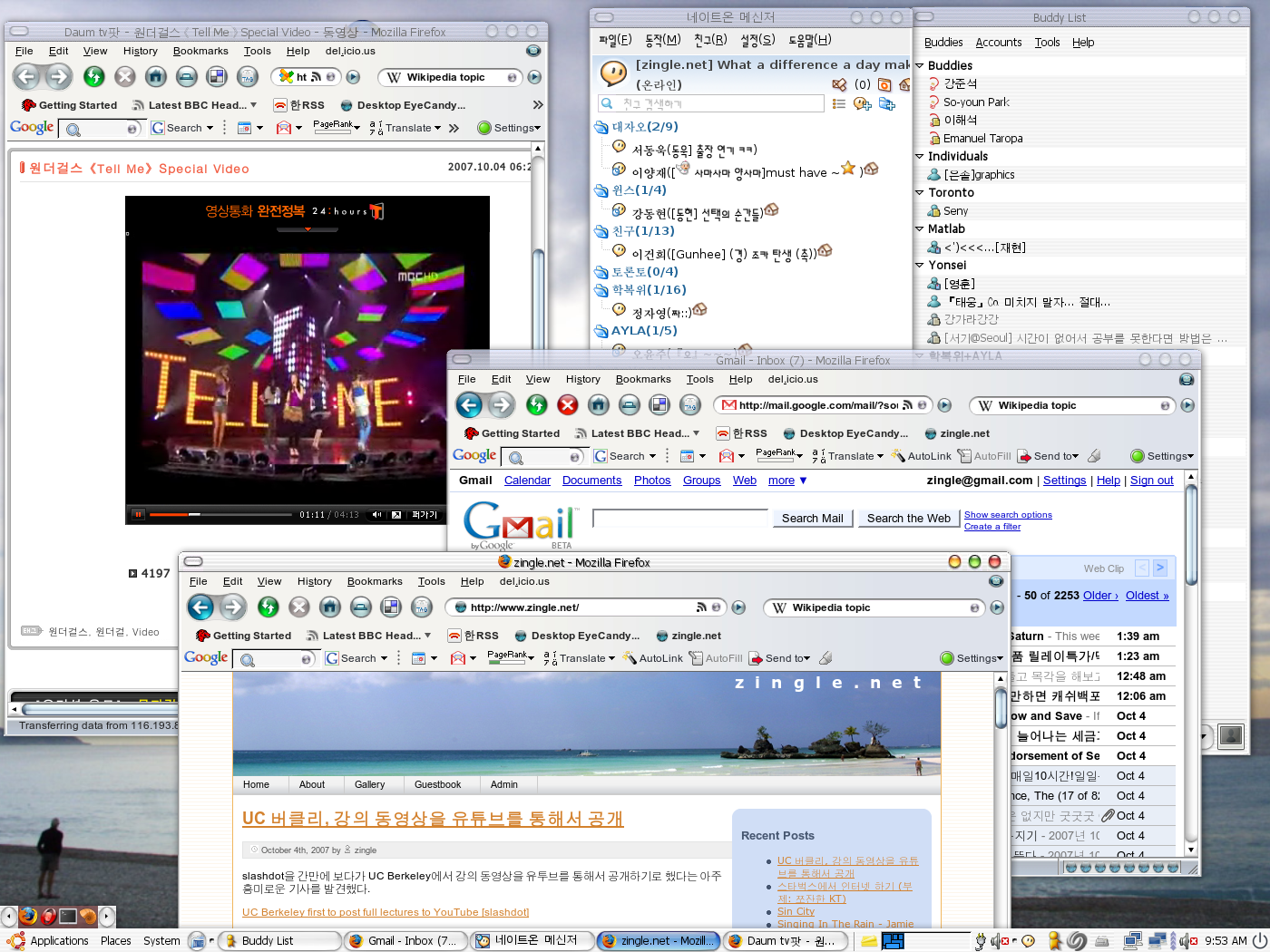
Task: Open Sin City link under Recent Posts
Action: [x=796, y=911]
